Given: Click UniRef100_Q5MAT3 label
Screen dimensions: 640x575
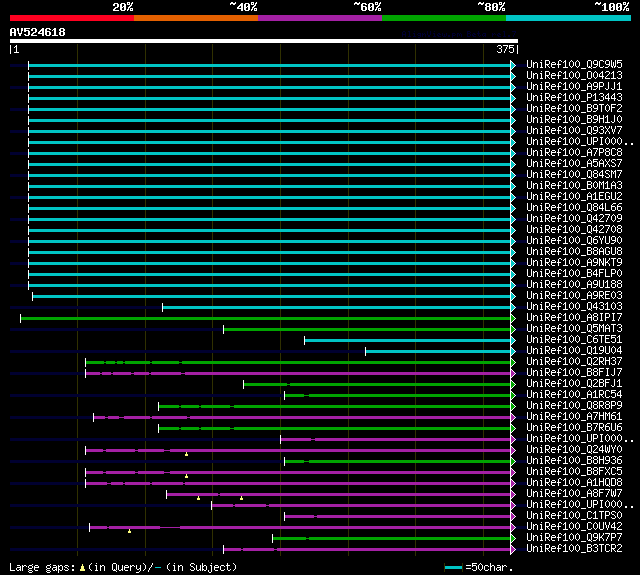Looking at the screenshot, I should (x=574, y=329).
